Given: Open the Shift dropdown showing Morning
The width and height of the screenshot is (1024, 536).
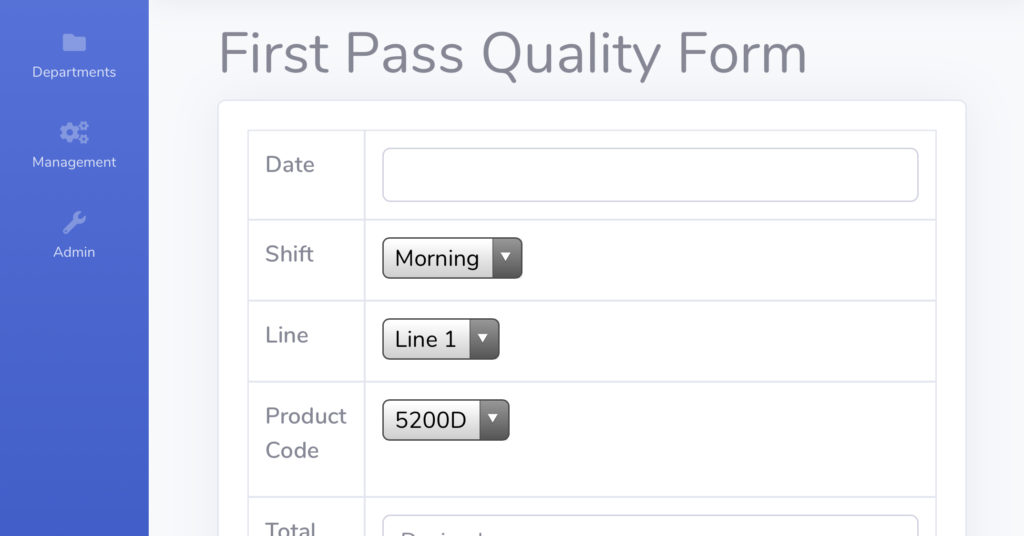Looking at the screenshot, I should 438,258.
